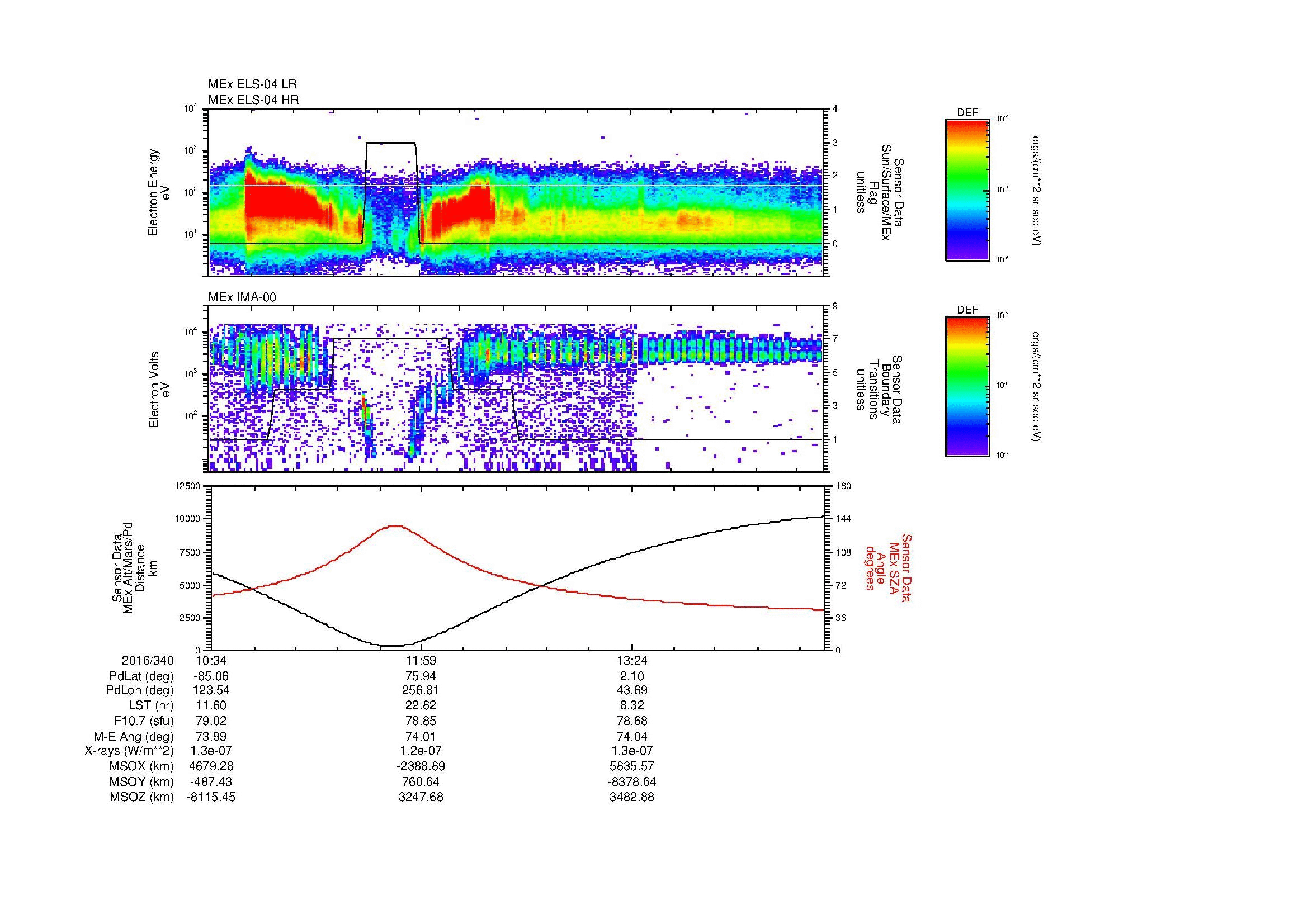
Task: Click the peak of the red SZA curve
Action: (x=395, y=526)
